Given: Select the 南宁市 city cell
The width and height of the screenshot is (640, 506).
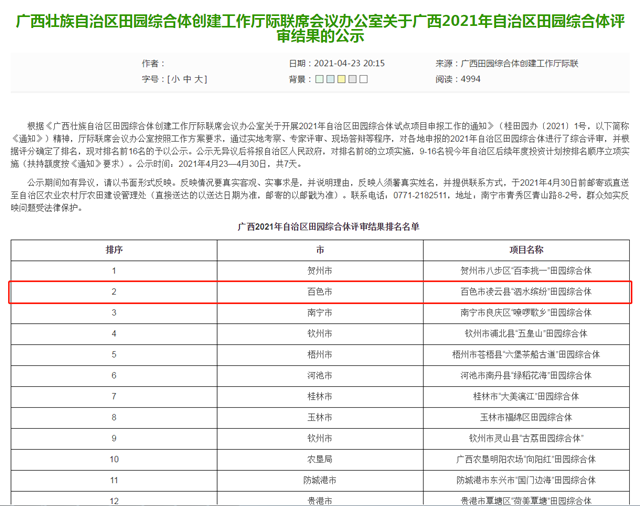Looking at the screenshot, I should (320, 313).
